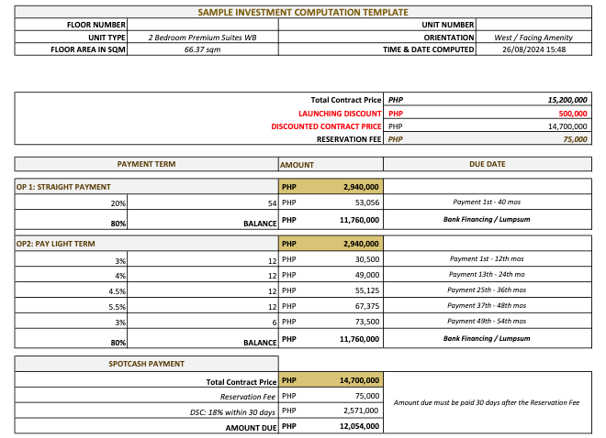Click the 53,056 monthly amount
Viewport: 606px width, 438px height.
[367, 203]
